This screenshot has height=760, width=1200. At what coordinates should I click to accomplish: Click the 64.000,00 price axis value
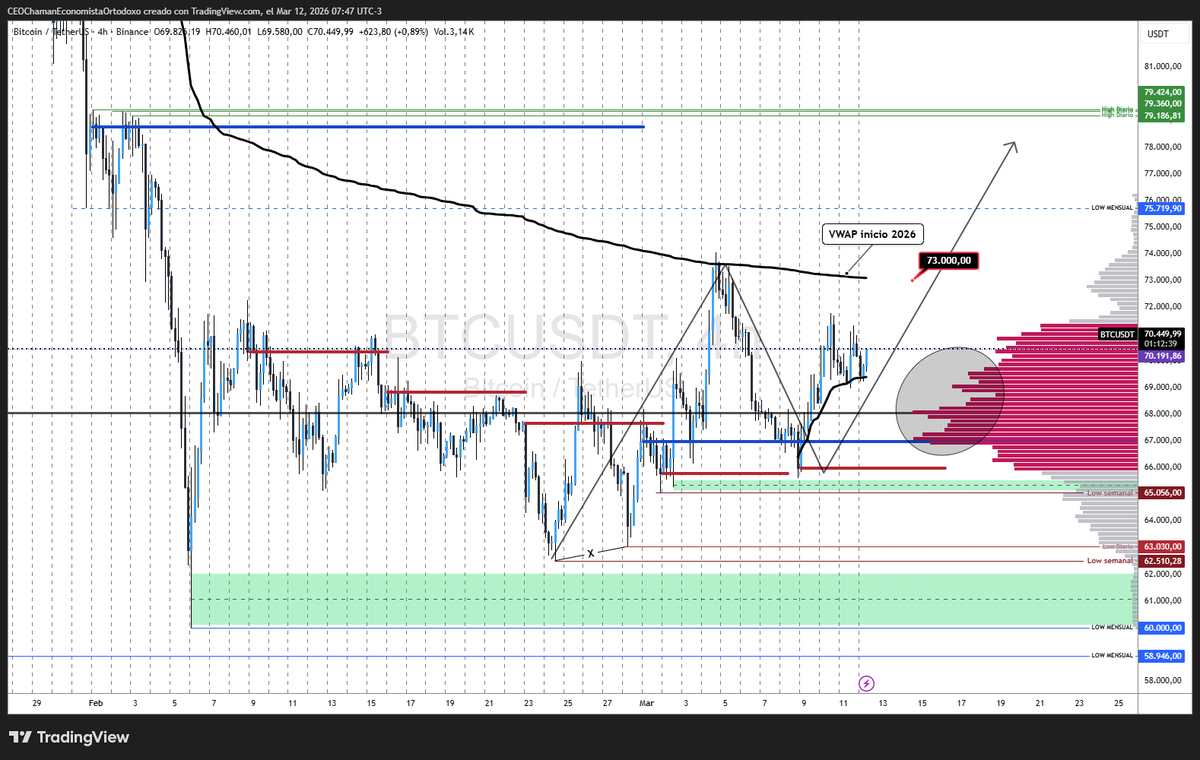point(1163,520)
